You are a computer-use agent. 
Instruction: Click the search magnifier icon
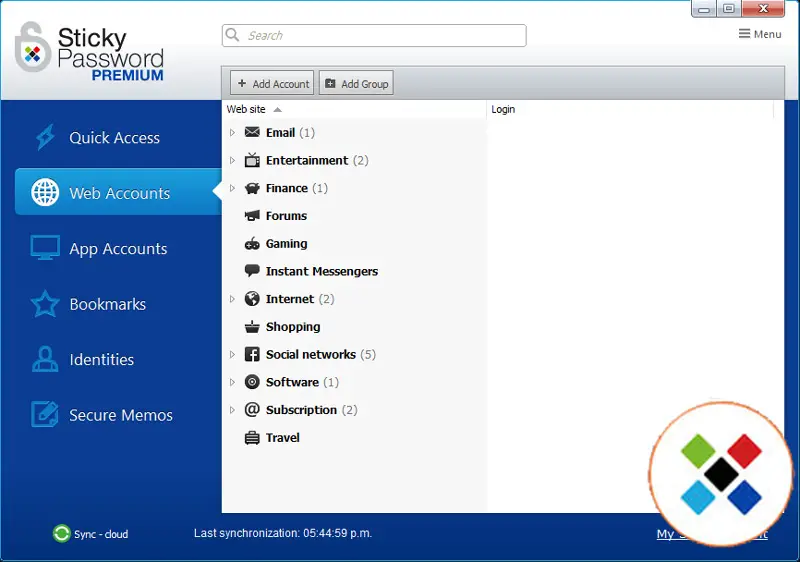(x=233, y=35)
